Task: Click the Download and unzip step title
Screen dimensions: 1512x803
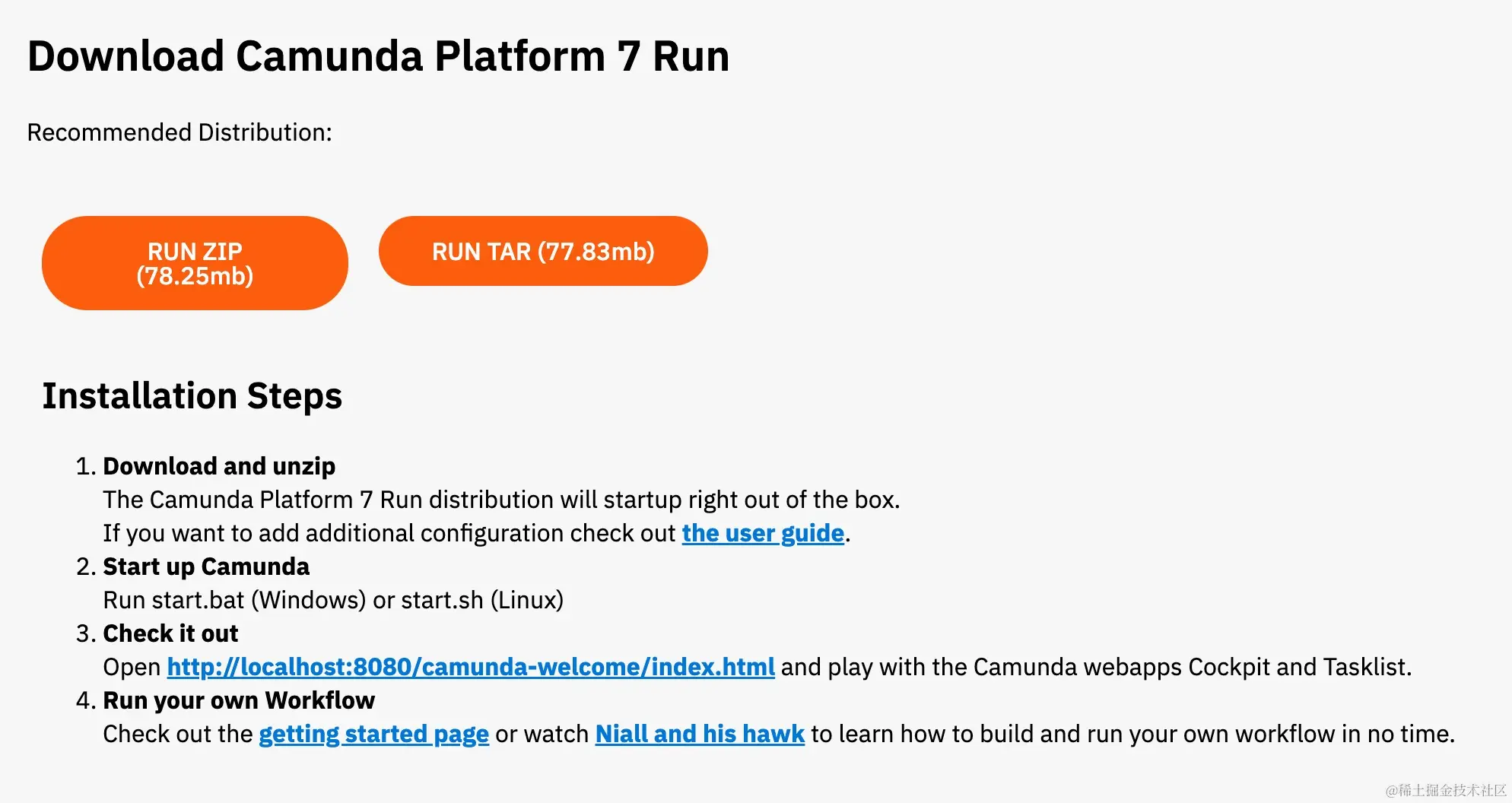Action: tap(219, 466)
